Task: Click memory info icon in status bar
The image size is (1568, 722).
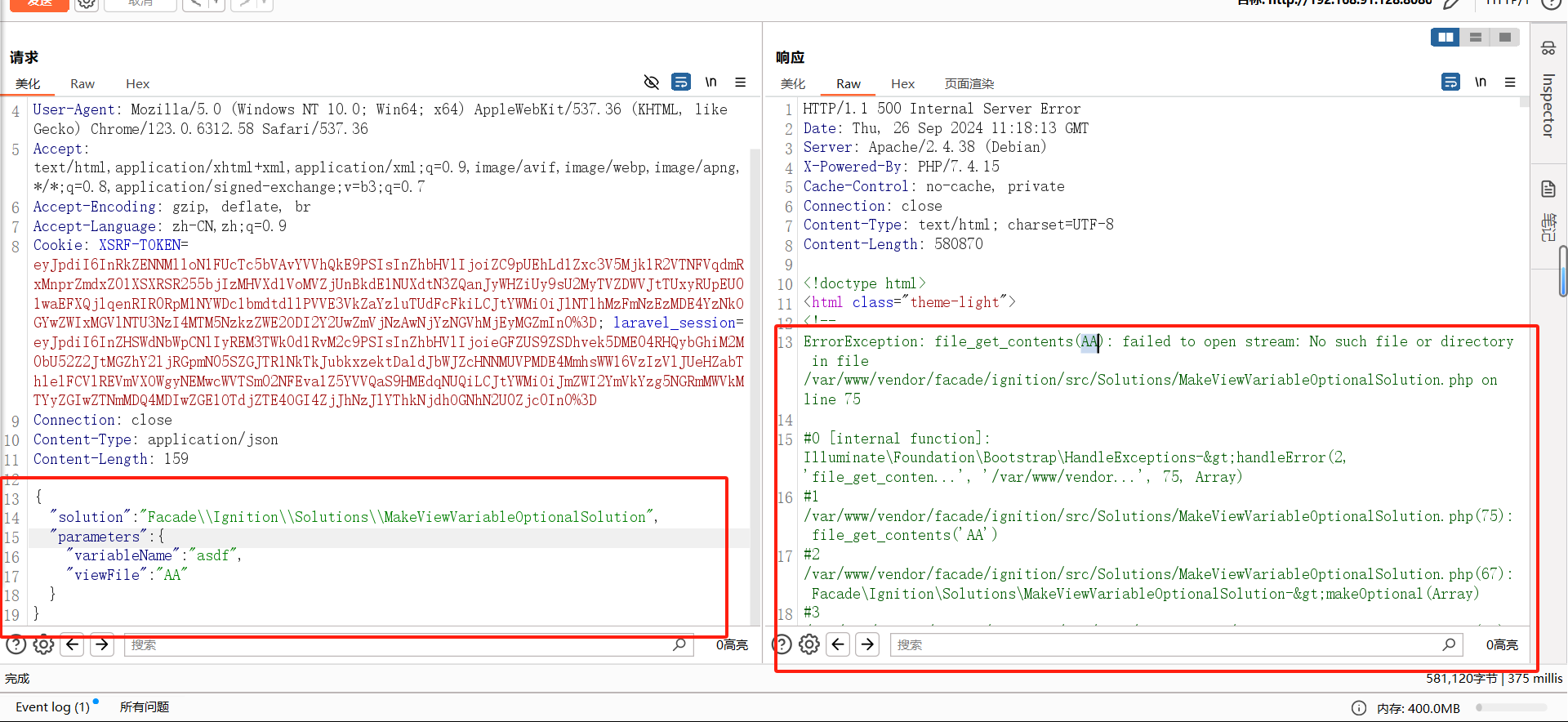Action: [x=1359, y=708]
